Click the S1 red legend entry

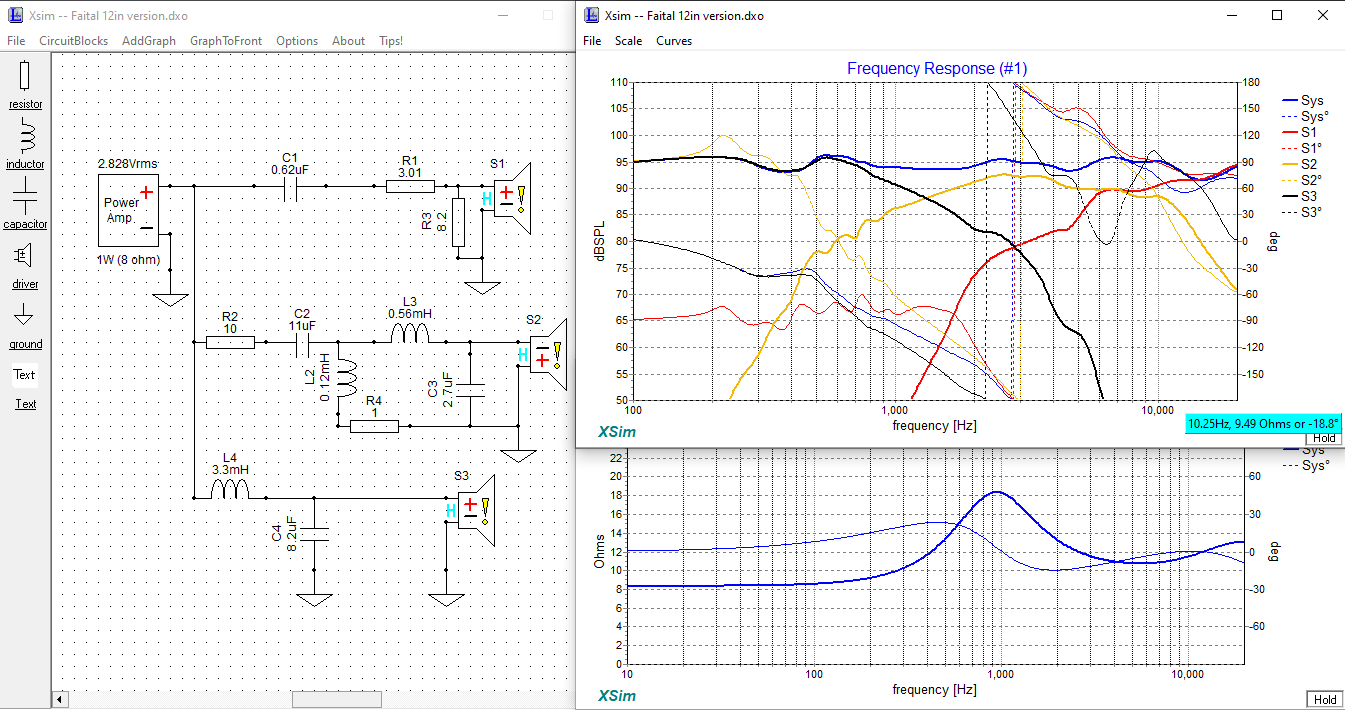[1300, 132]
